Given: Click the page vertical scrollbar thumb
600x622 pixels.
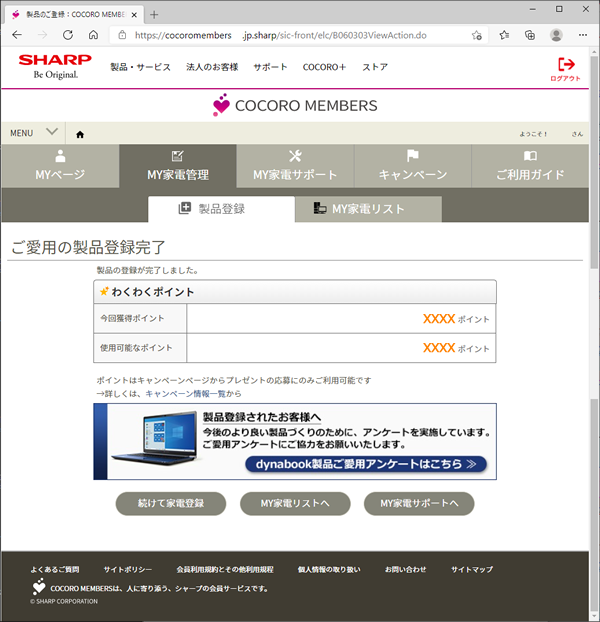Looking at the screenshot, I should pyautogui.click(x=594, y=163).
